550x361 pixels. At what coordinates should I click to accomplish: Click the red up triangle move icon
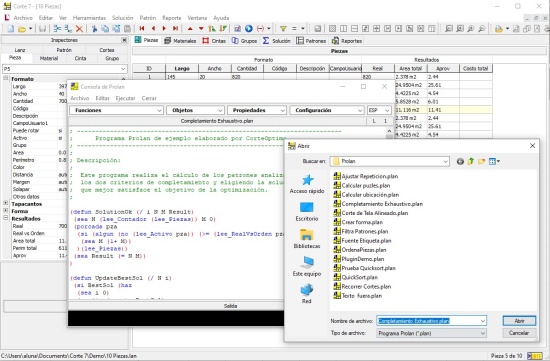[190, 29]
